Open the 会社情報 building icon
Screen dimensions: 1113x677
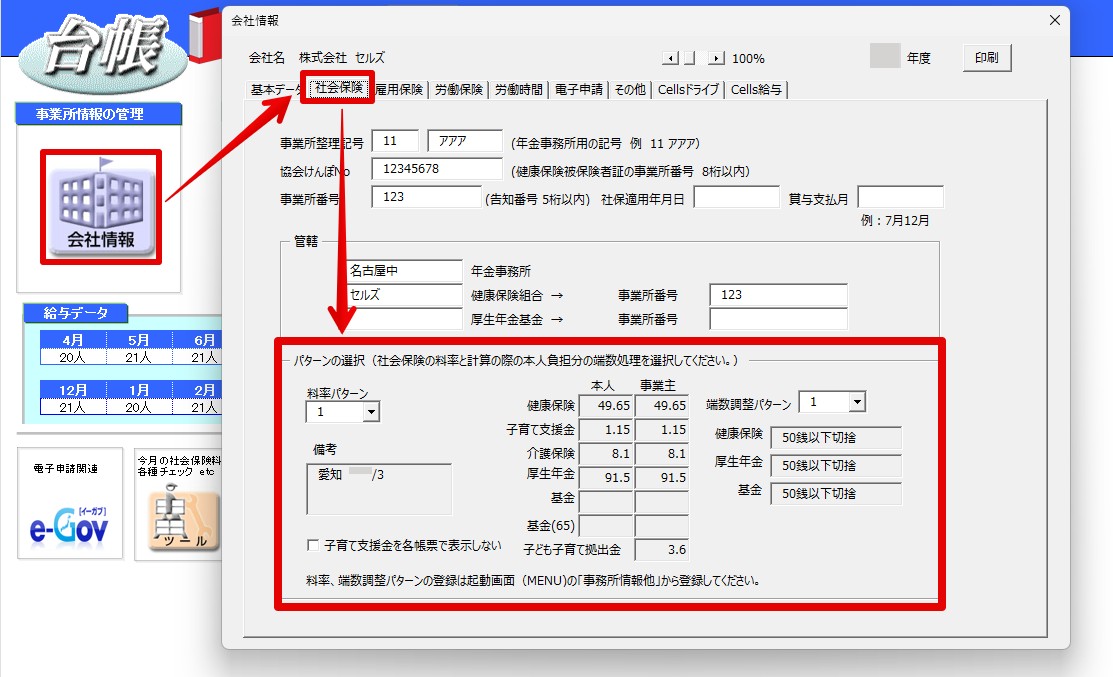tap(101, 207)
